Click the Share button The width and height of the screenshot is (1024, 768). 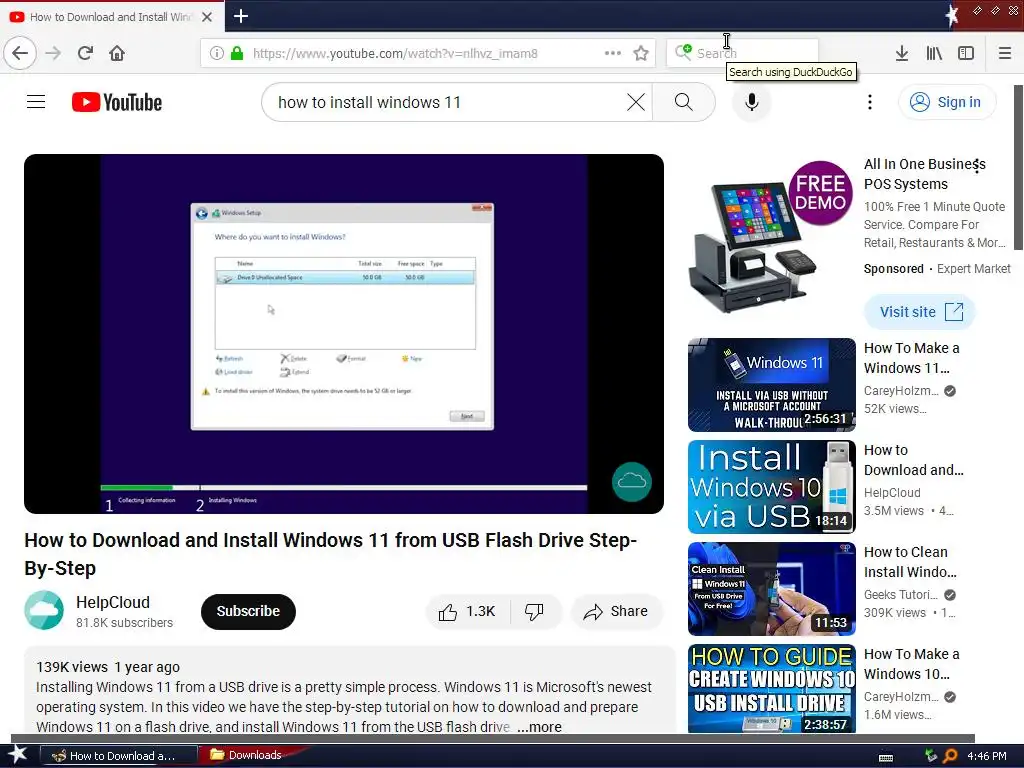616,611
